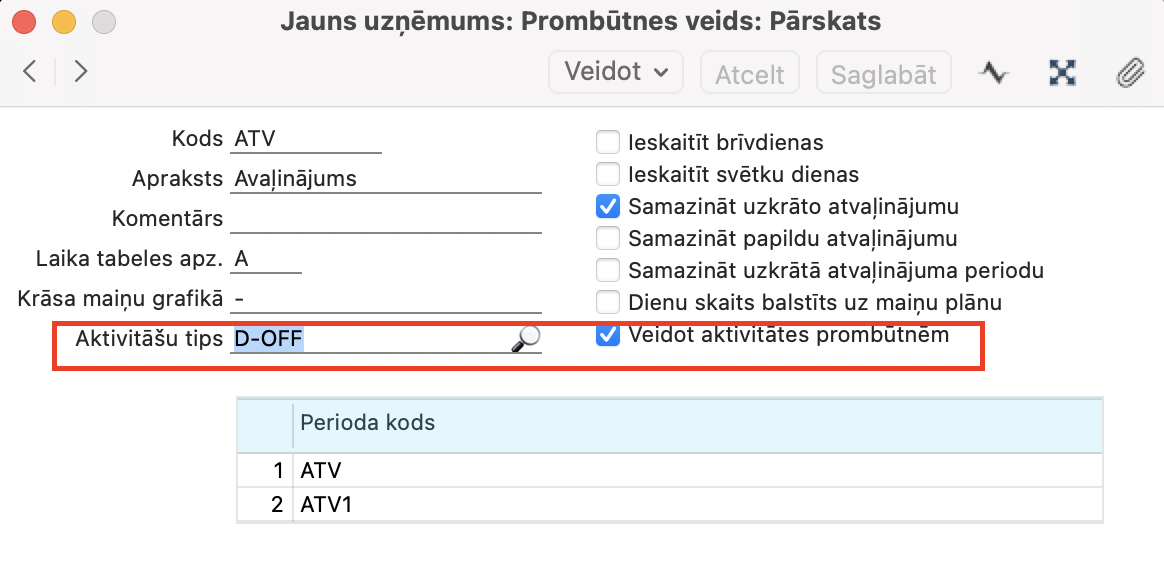Uncheck Samazināt uzkrāto atvaļinājumu

[607, 207]
